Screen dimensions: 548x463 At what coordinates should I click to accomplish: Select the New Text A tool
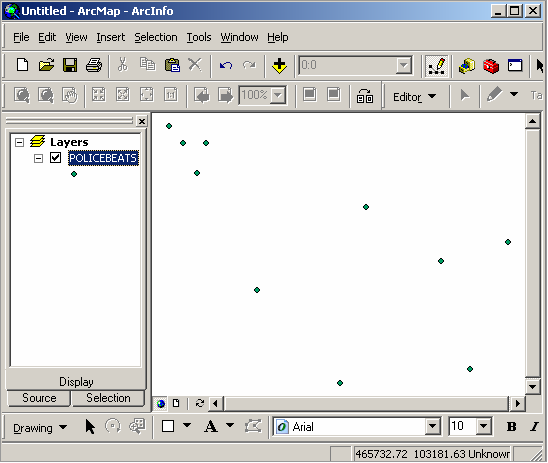pos(211,426)
